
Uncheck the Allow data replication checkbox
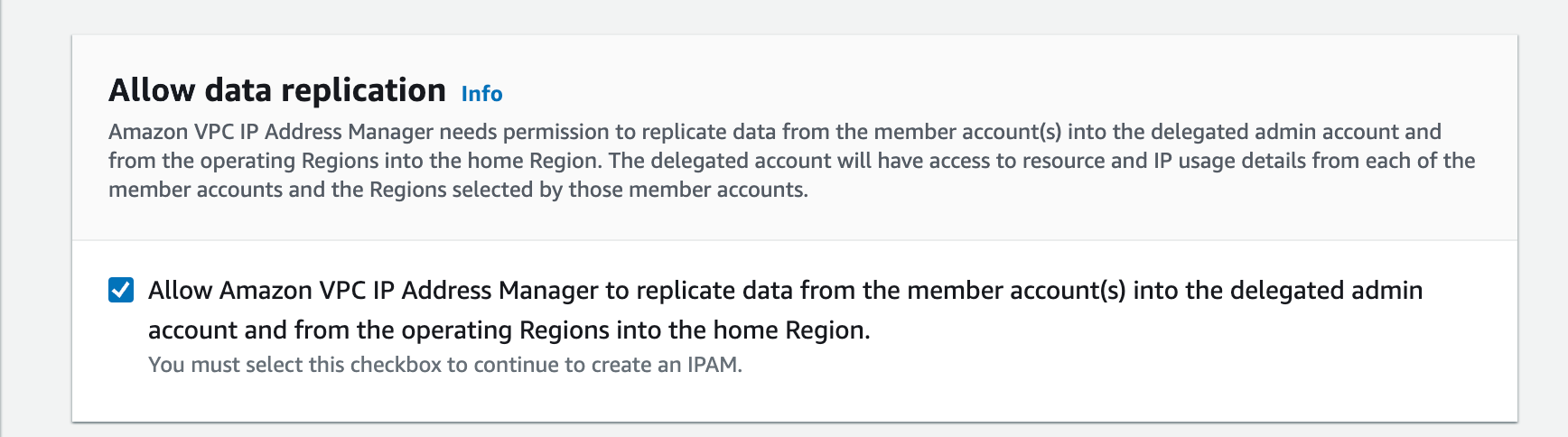pyautogui.click(x=121, y=290)
